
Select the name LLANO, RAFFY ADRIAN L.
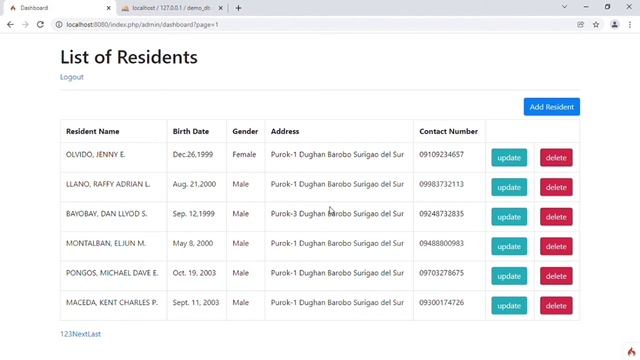108,184
